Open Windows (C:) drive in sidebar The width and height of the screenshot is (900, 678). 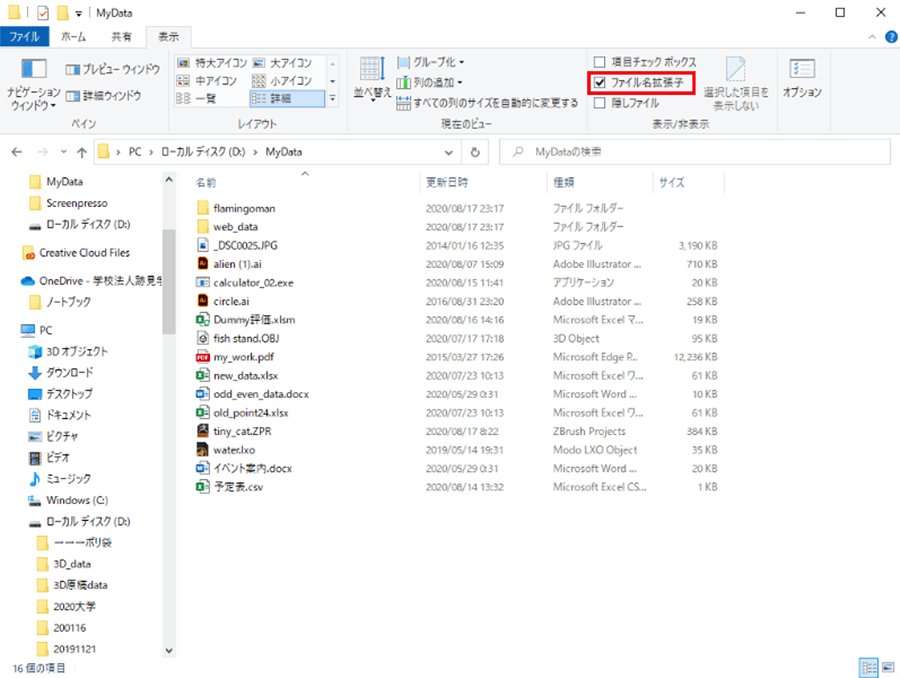(77, 500)
